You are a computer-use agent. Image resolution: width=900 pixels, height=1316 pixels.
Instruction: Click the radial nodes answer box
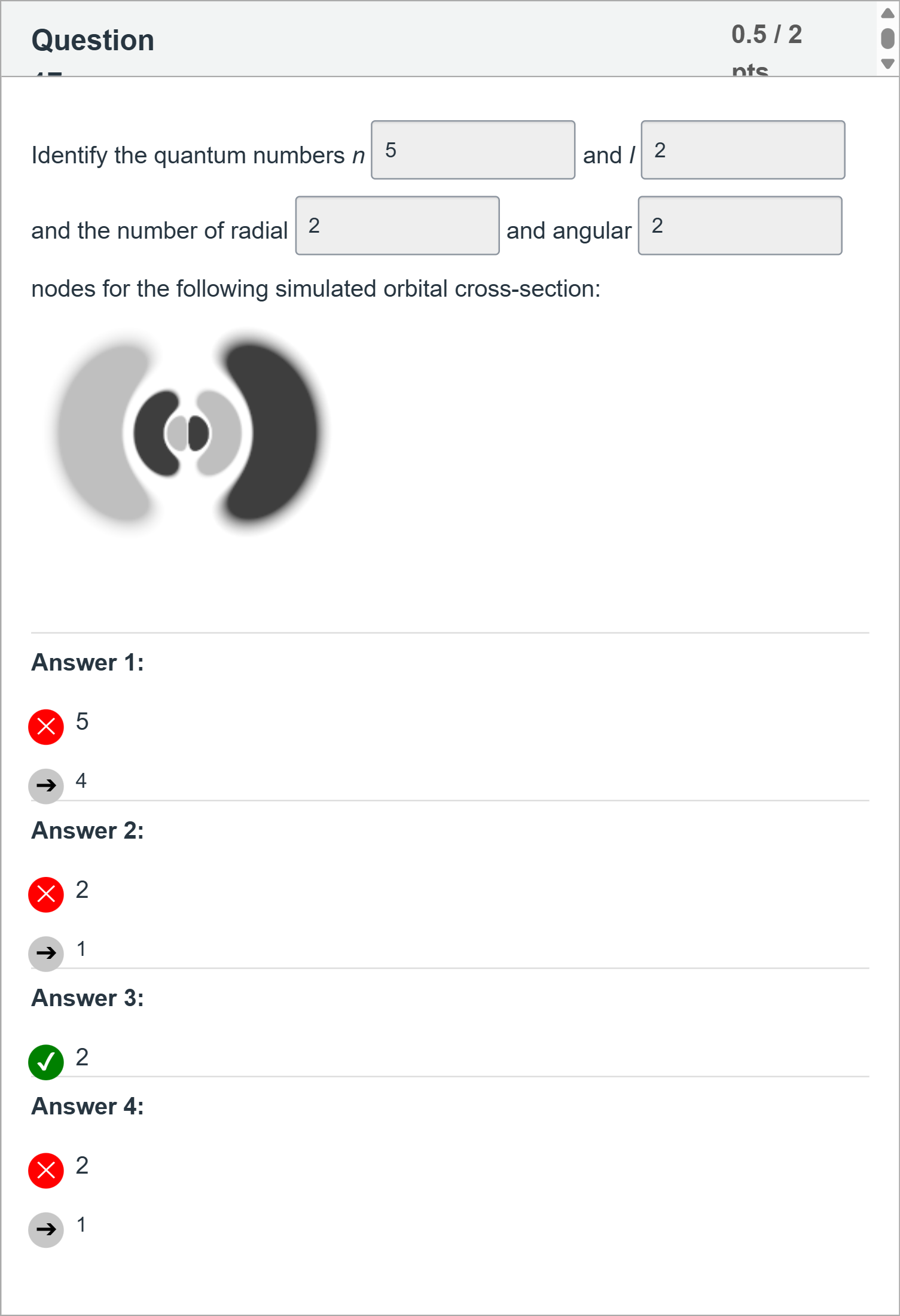(x=396, y=226)
